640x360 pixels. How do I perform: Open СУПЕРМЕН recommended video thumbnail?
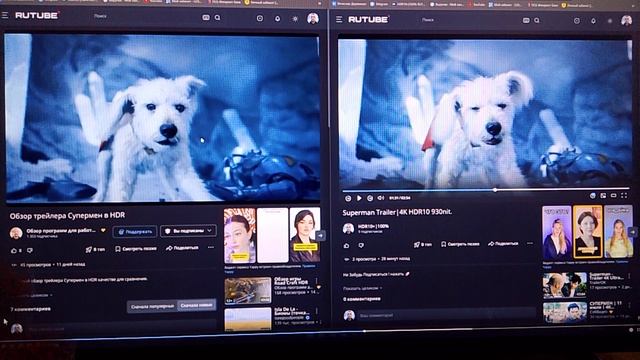565,312
